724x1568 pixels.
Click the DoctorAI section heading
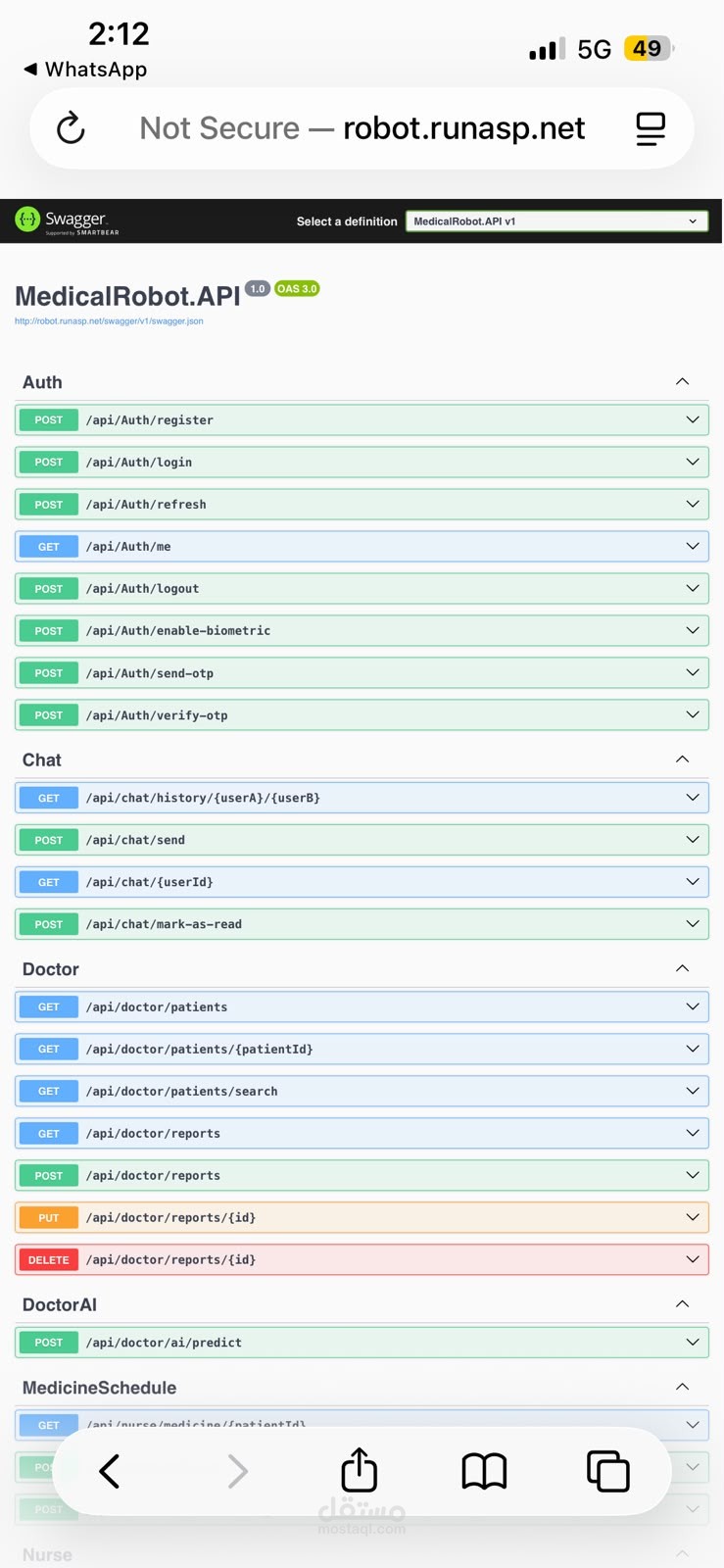[x=60, y=1304]
